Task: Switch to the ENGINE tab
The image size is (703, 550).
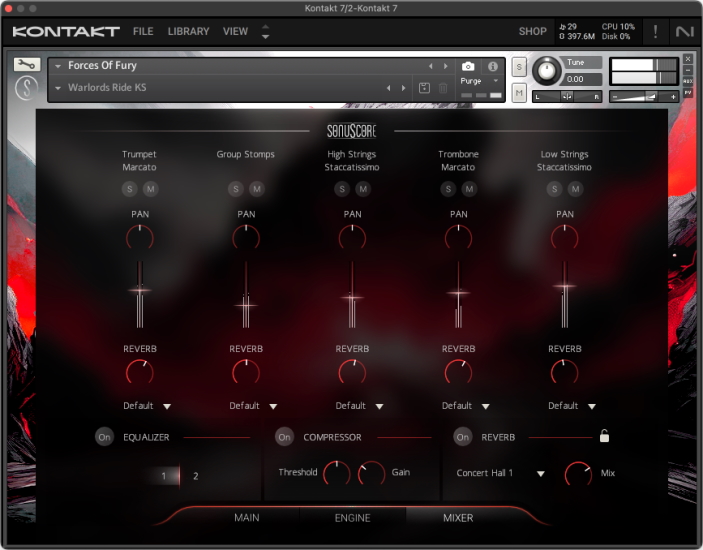Action: pos(352,518)
